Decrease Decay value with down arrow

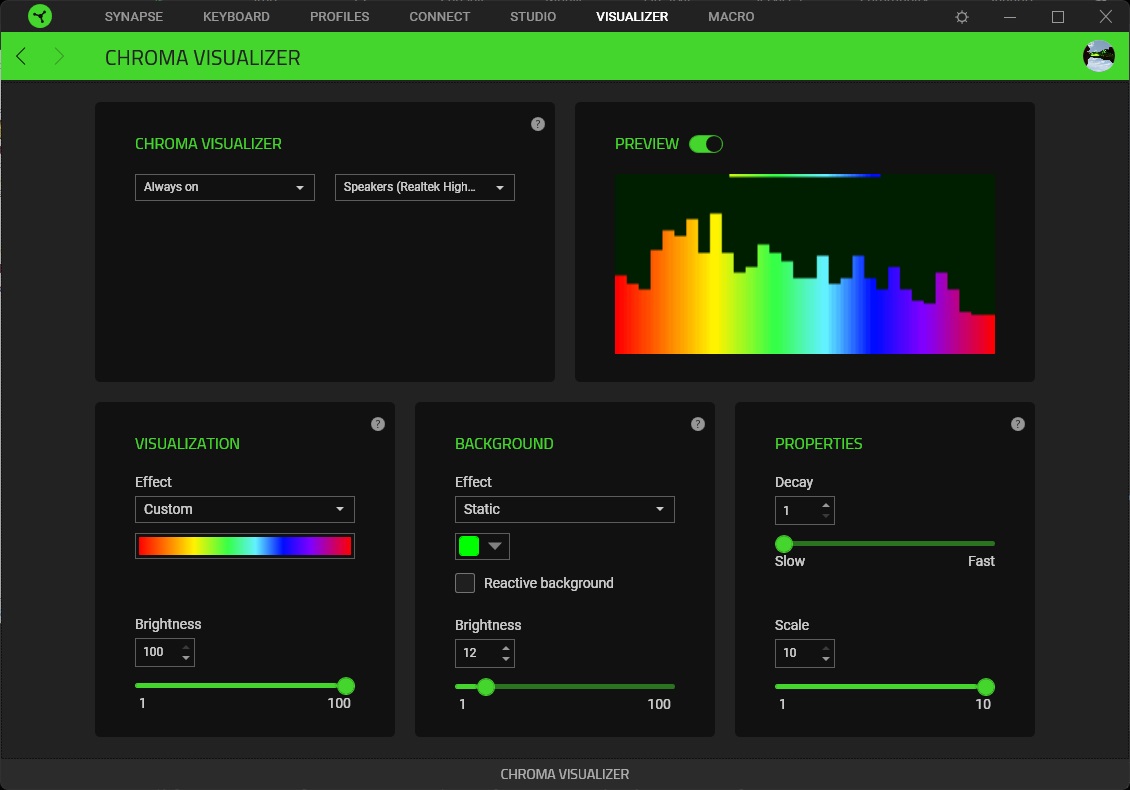[826, 516]
